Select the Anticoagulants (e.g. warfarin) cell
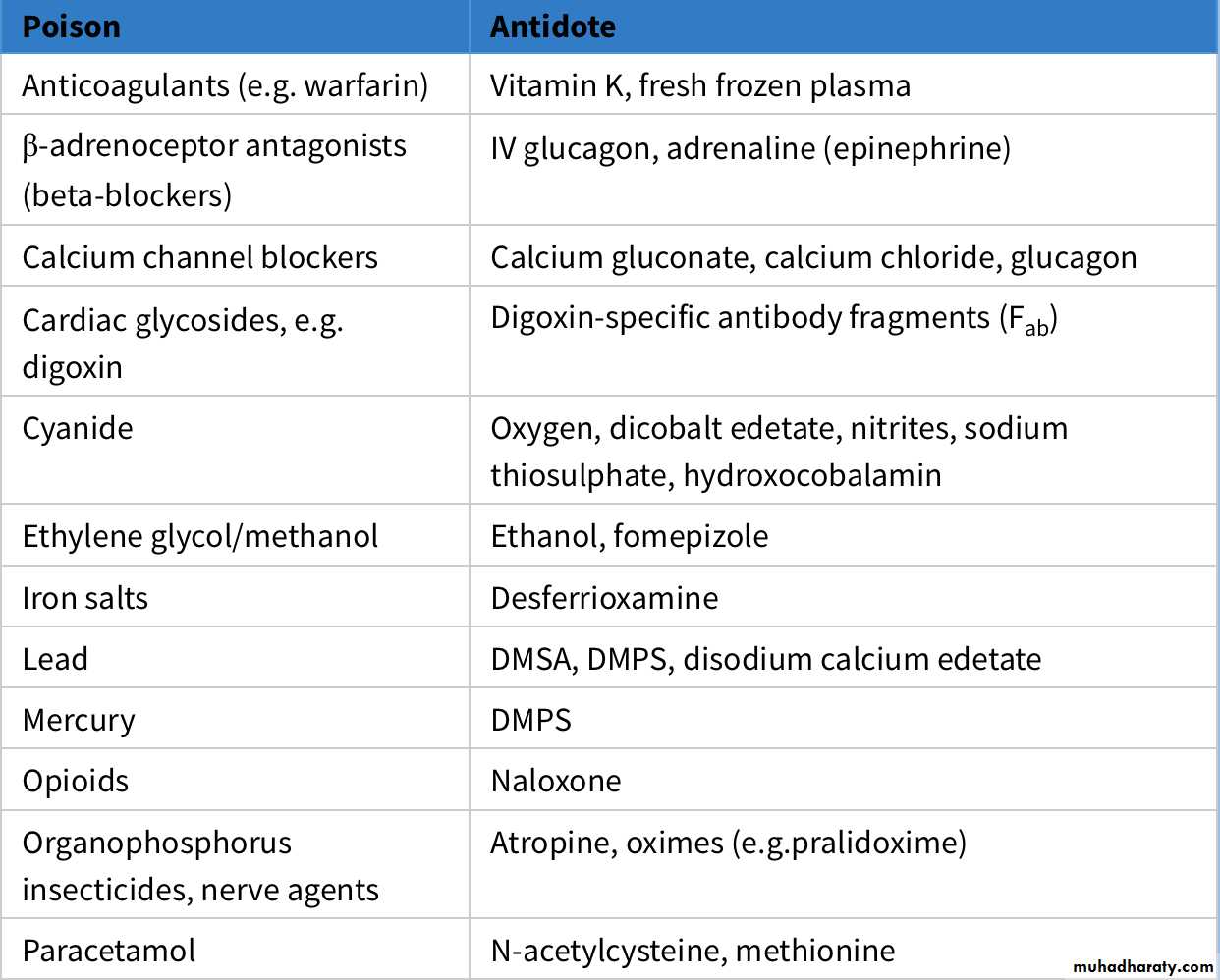Viewport: 1220px width, 980px height. 225,85
